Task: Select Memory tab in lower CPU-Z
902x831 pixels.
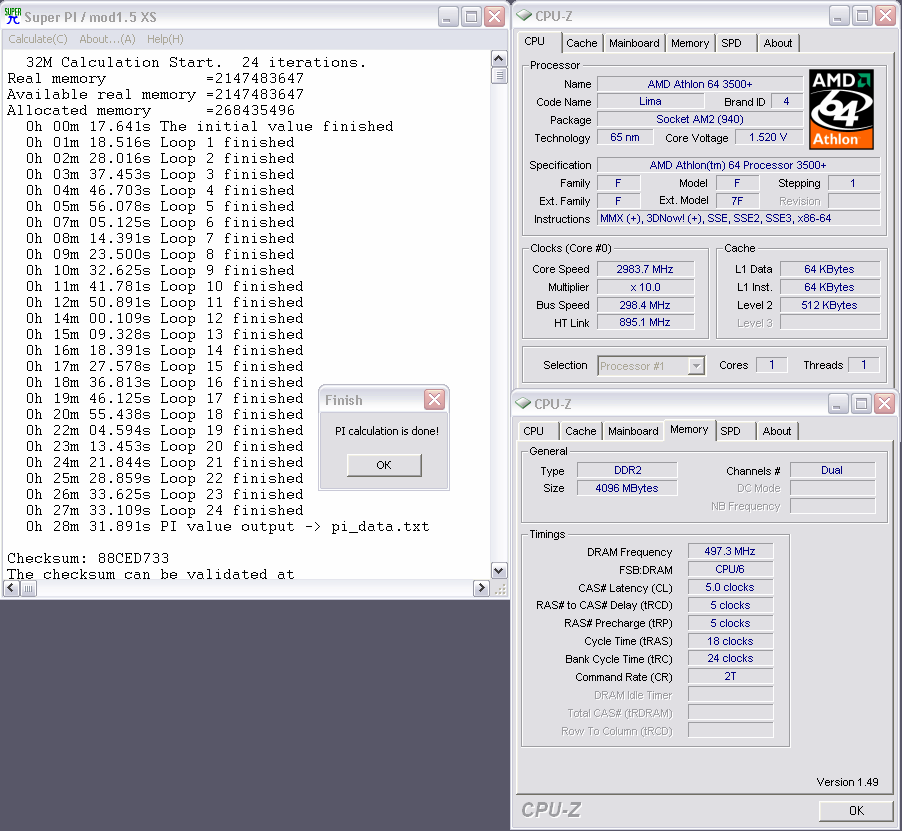Action: [689, 430]
